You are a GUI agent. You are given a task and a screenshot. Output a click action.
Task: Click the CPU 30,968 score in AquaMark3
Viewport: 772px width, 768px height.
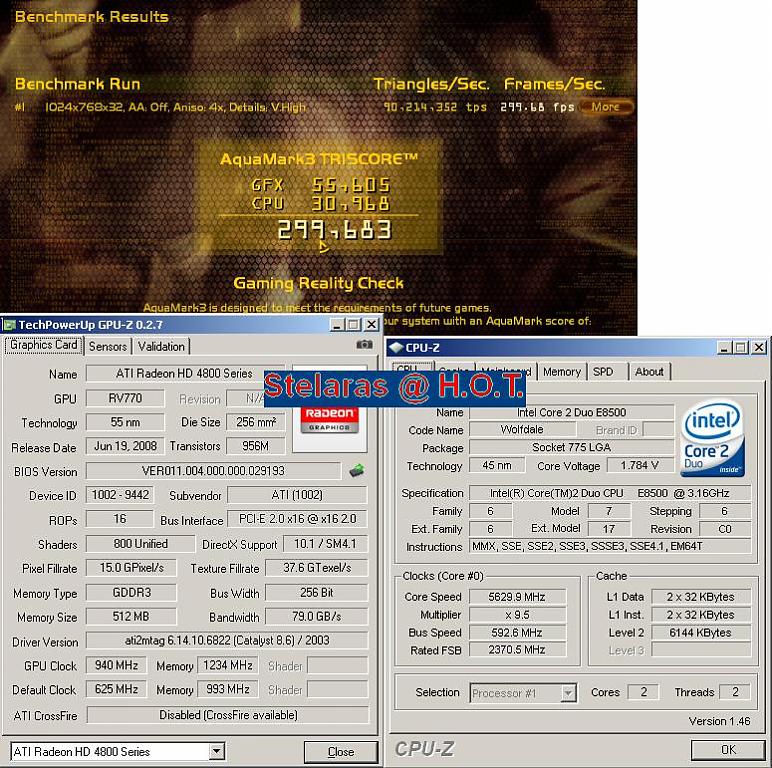click(321, 203)
